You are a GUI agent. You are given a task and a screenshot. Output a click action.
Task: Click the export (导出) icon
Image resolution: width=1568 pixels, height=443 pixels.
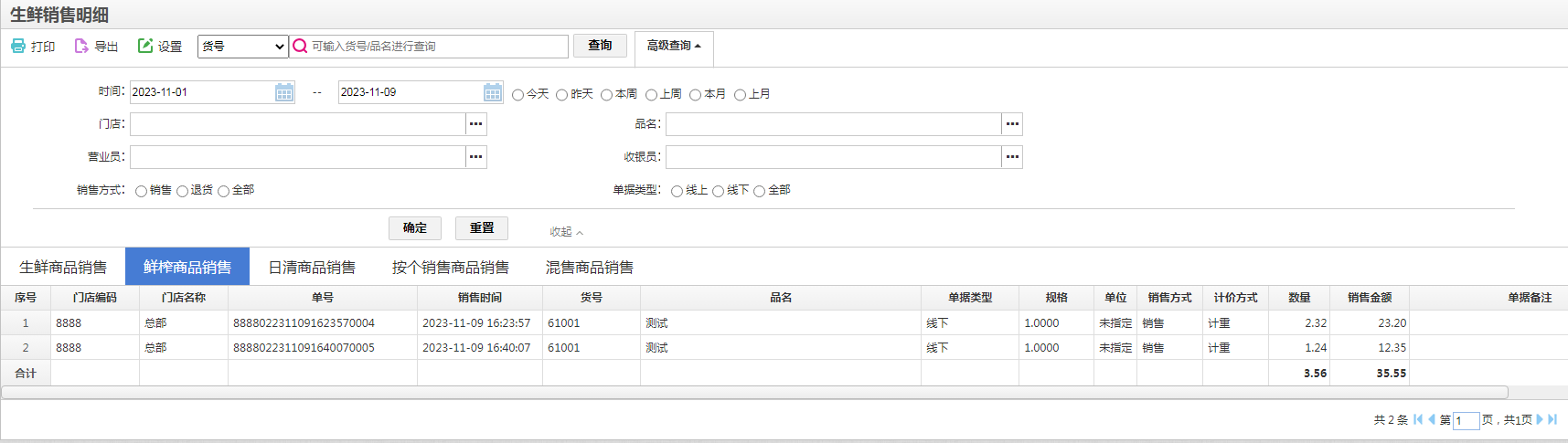point(81,46)
